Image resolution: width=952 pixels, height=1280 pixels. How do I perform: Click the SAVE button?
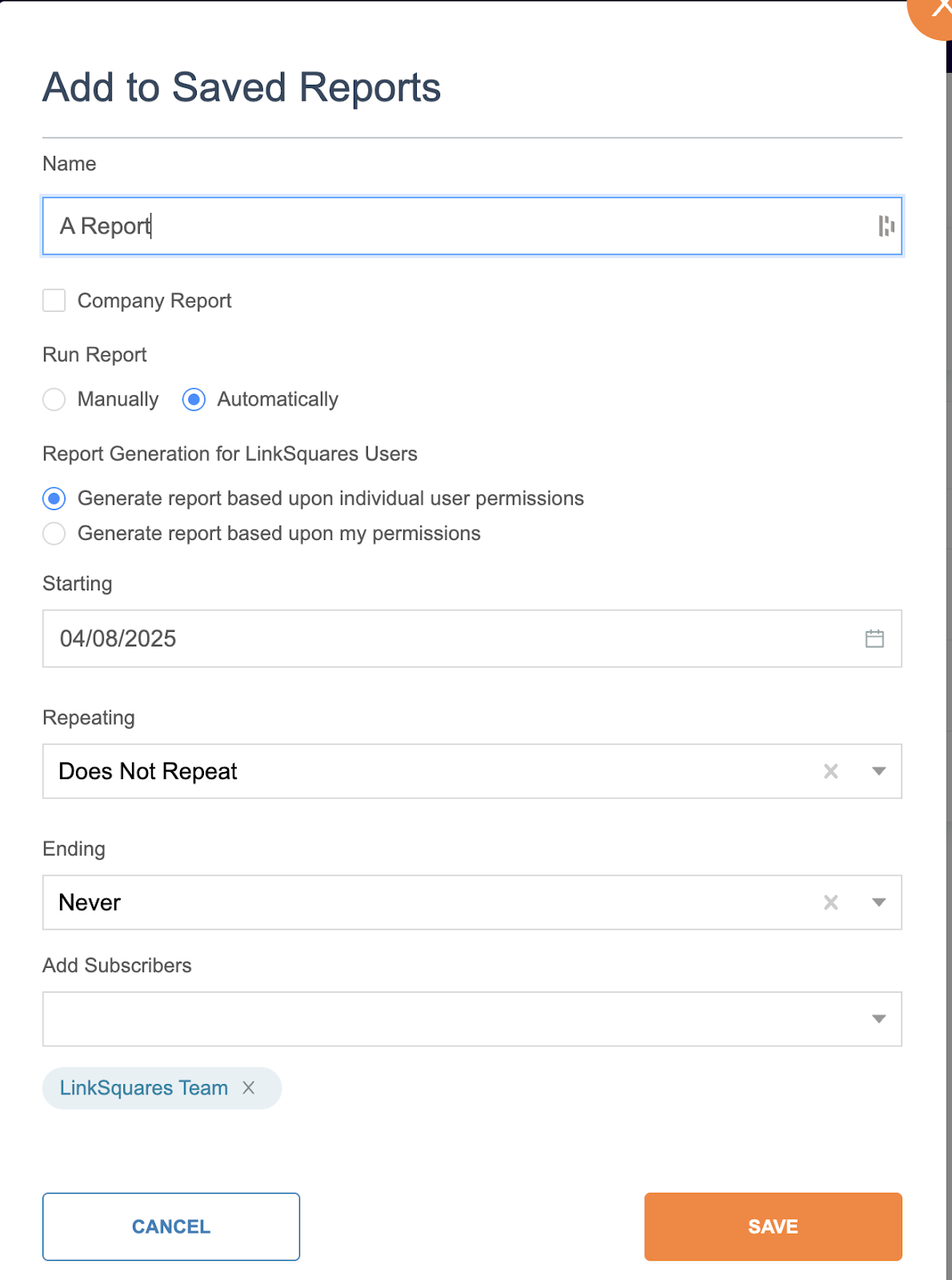pos(773,1226)
